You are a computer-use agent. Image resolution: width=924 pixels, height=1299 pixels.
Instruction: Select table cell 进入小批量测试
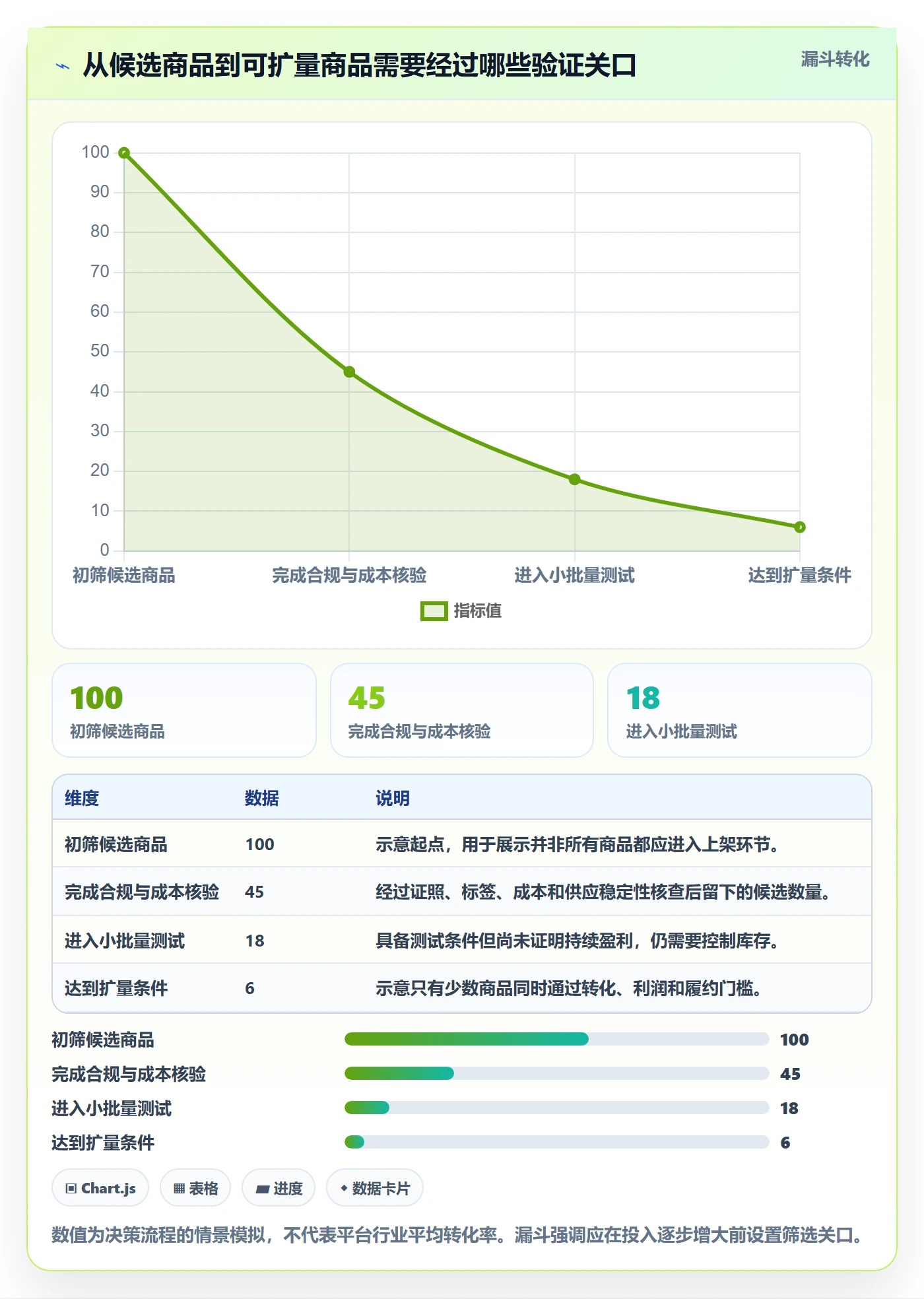pos(125,941)
